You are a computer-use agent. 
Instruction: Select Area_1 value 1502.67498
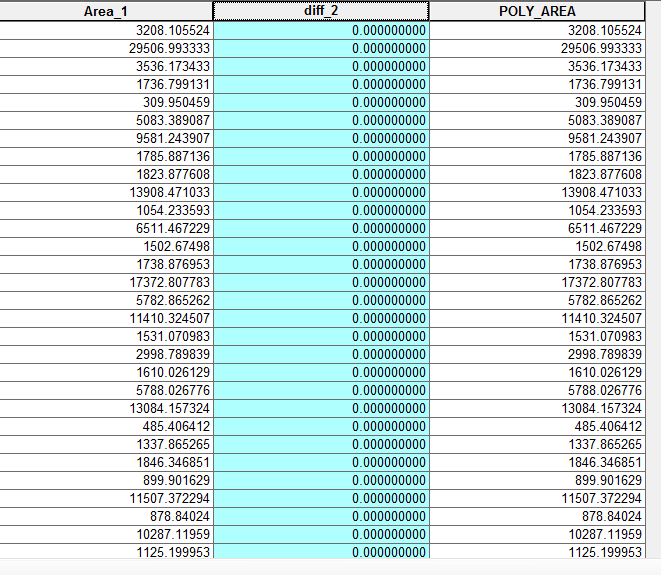(x=176, y=247)
